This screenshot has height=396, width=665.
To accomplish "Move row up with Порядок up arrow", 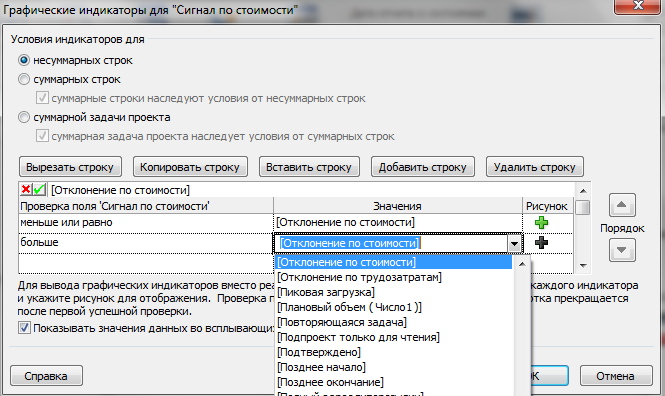I will click(622, 205).
